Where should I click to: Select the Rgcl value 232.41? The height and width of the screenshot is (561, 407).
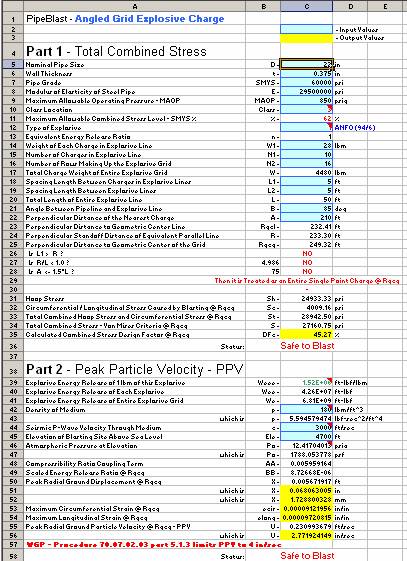307,226
